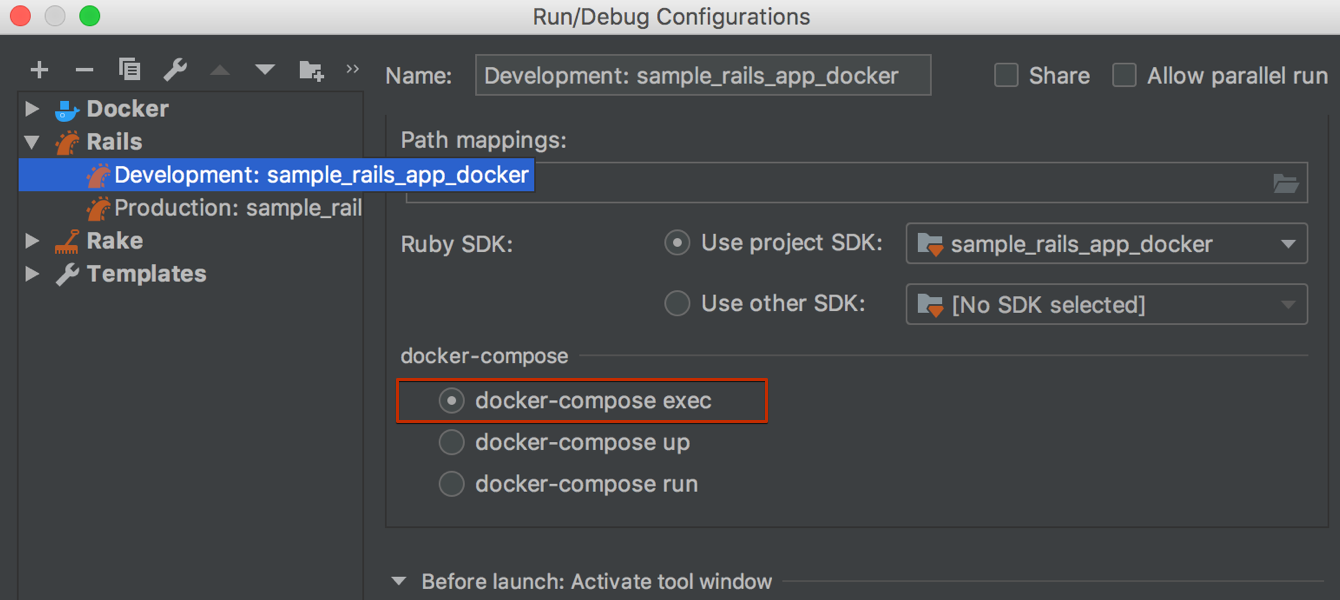The image size is (1340, 600).
Task: Expand the Templates section
Action: tap(32, 273)
